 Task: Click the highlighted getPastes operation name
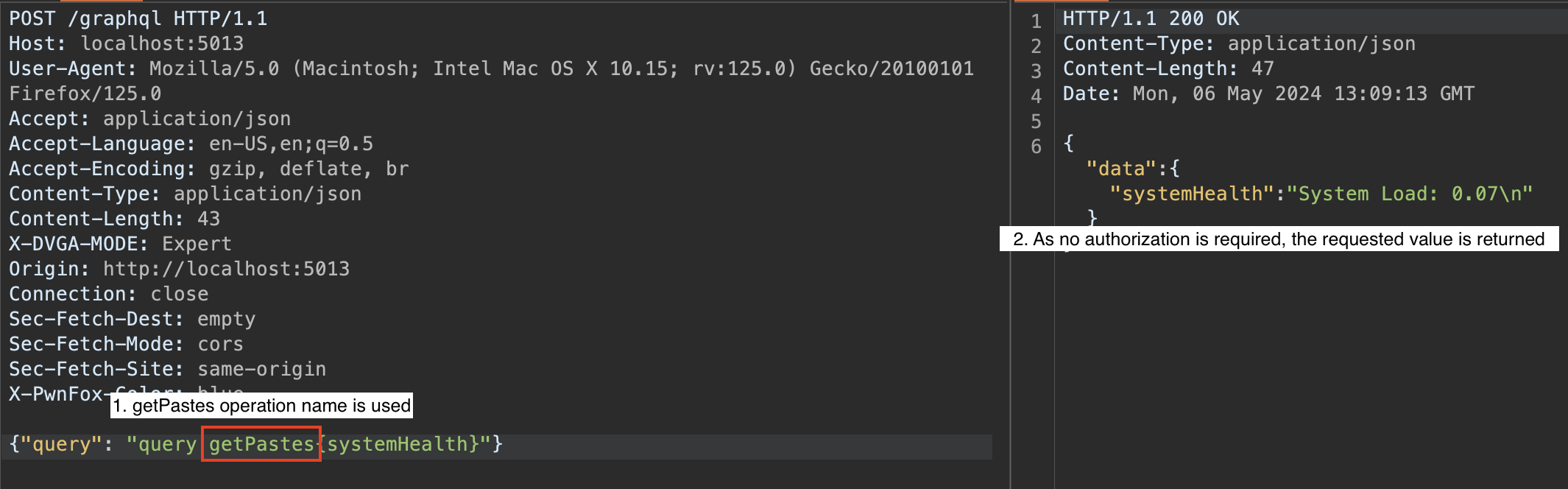click(x=261, y=444)
